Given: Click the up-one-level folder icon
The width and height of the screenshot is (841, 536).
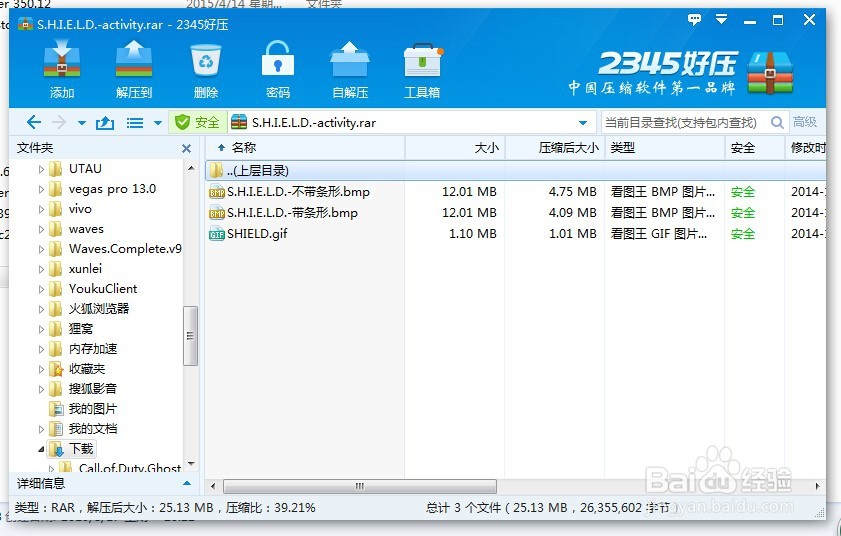Looking at the screenshot, I should pyautogui.click(x=105, y=123).
